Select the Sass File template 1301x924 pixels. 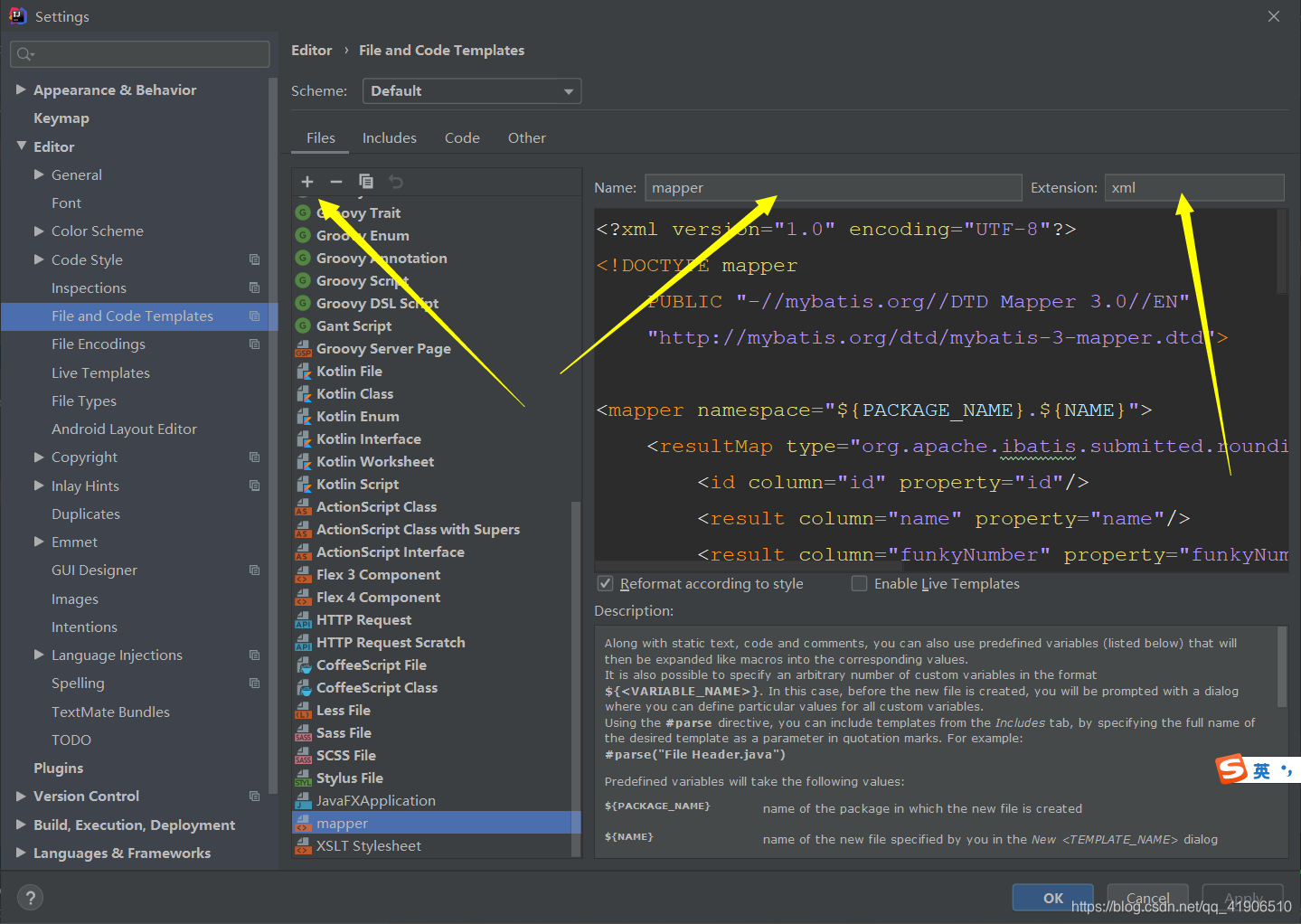point(344,732)
